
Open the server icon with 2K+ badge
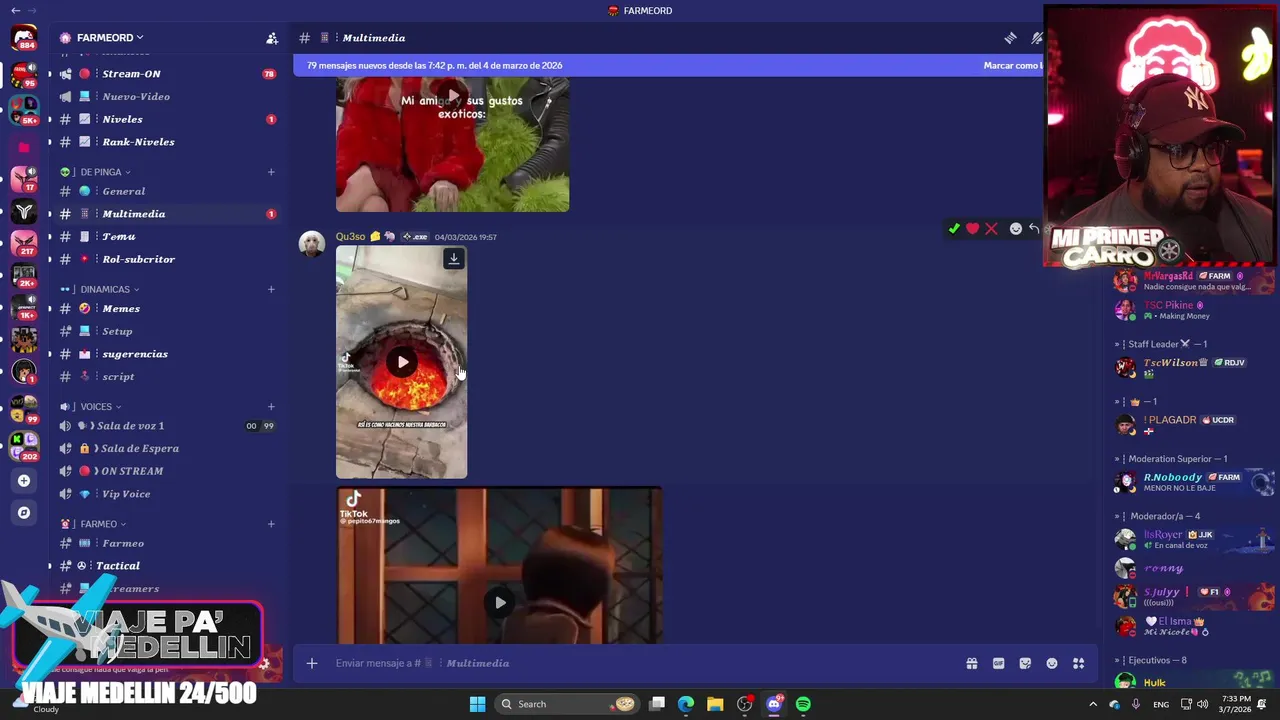pyautogui.click(x=24, y=276)
